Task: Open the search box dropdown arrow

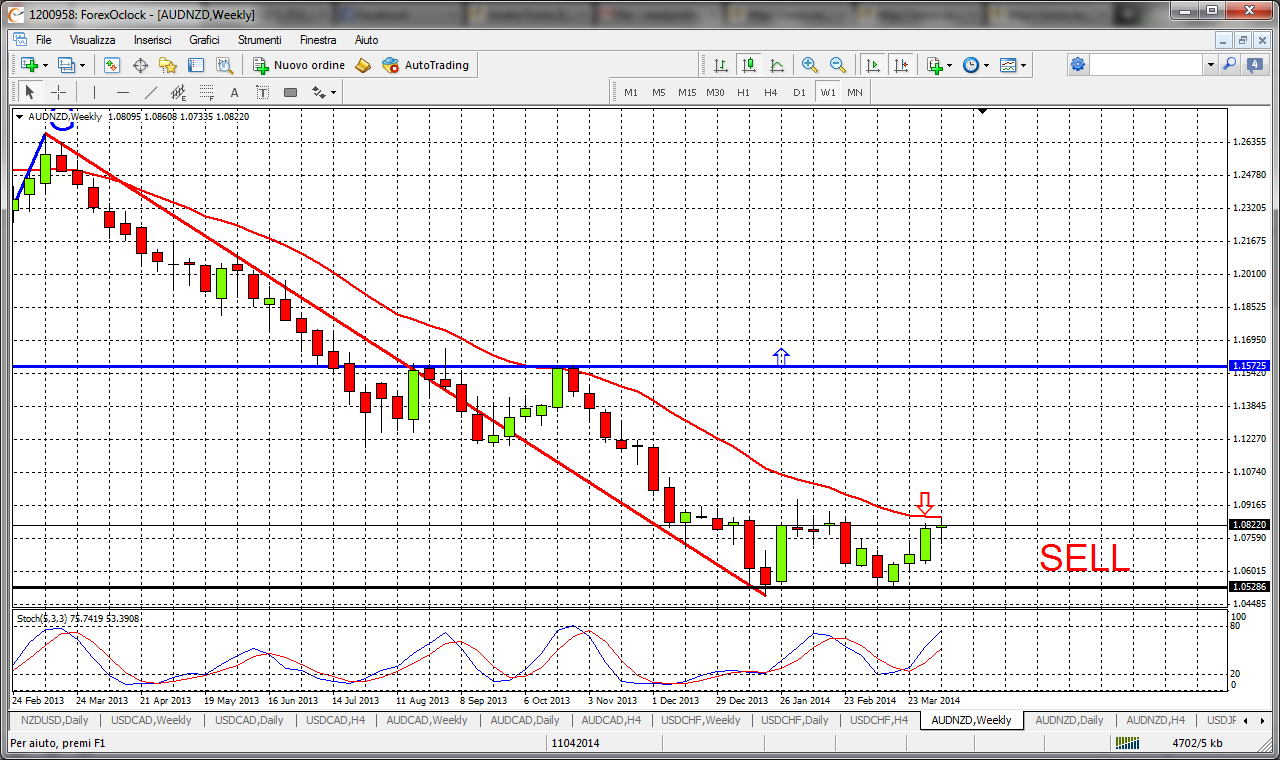Action: (1211, 65)
